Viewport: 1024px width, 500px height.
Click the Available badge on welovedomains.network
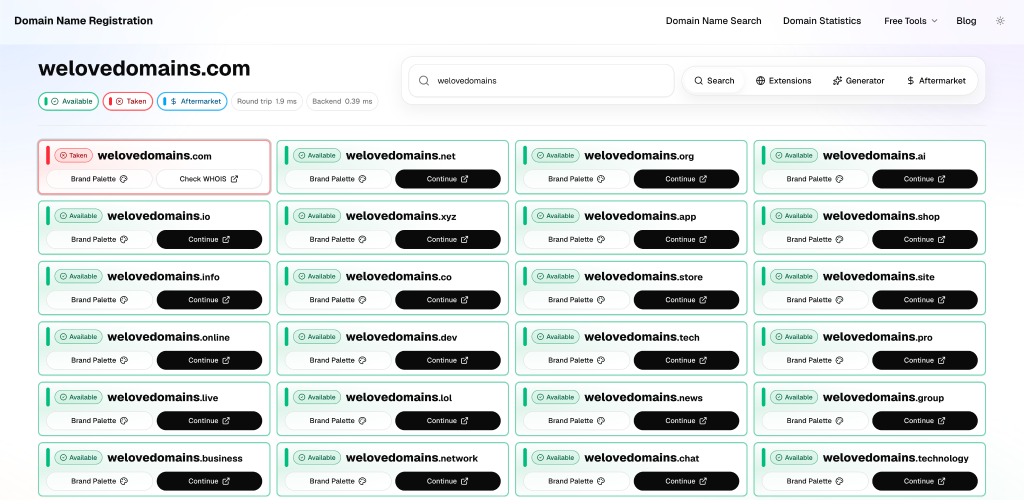pos(317,458)
